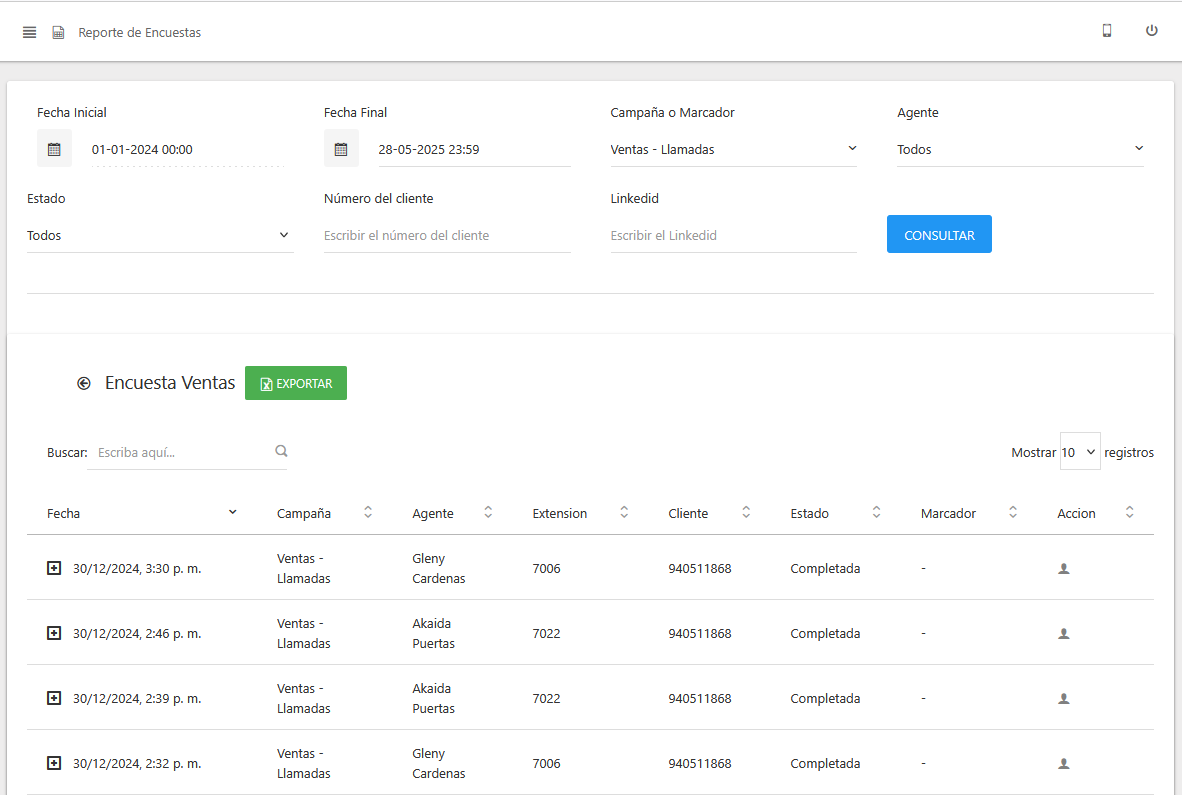Open the Campaña o Marcador dropdown
This screenshot has height=795, width=1182.
(x=733, y=149)
